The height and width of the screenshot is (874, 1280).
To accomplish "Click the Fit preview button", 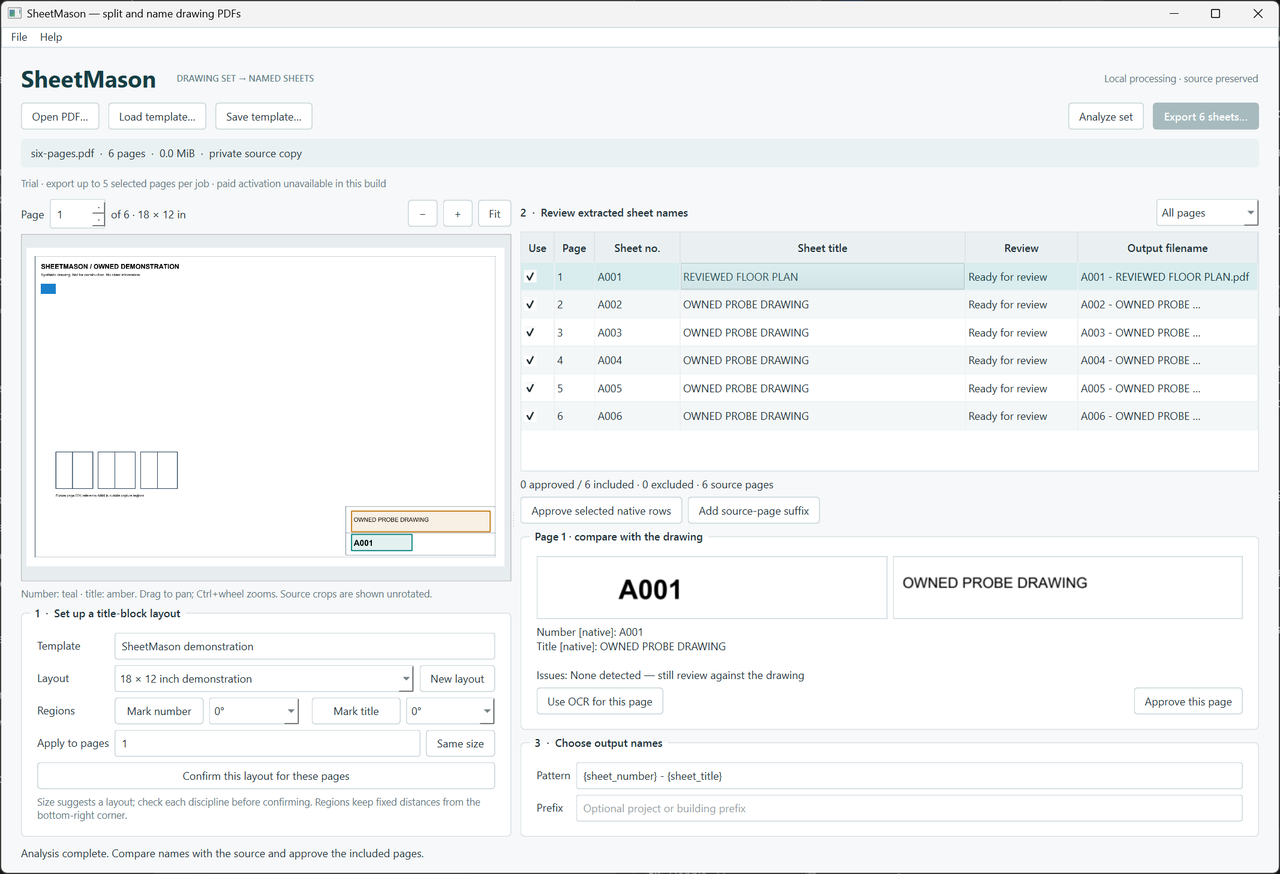I will (x=495, y=214).
